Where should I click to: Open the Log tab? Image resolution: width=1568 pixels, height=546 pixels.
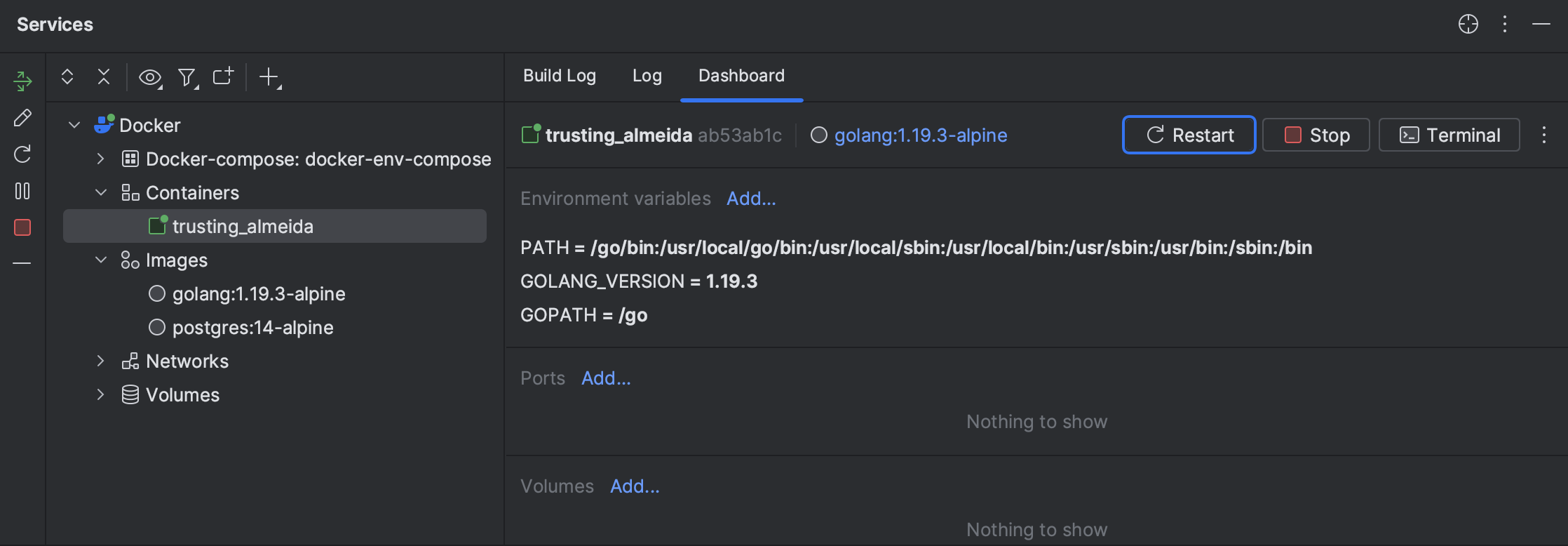pos(646,75)
